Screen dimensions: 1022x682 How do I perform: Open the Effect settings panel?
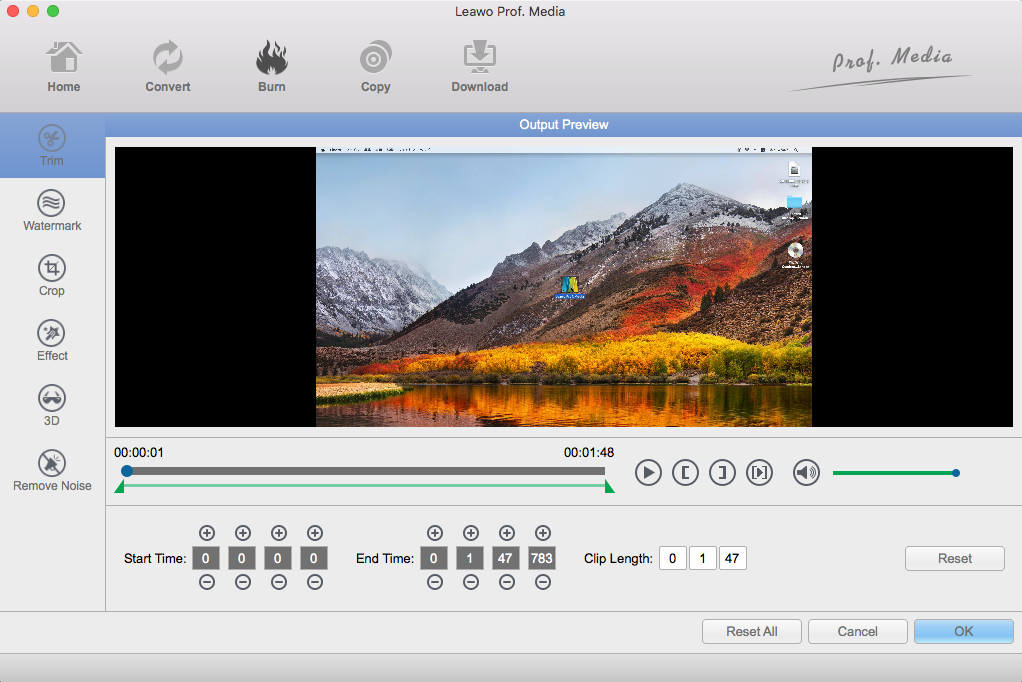point(52,342)
